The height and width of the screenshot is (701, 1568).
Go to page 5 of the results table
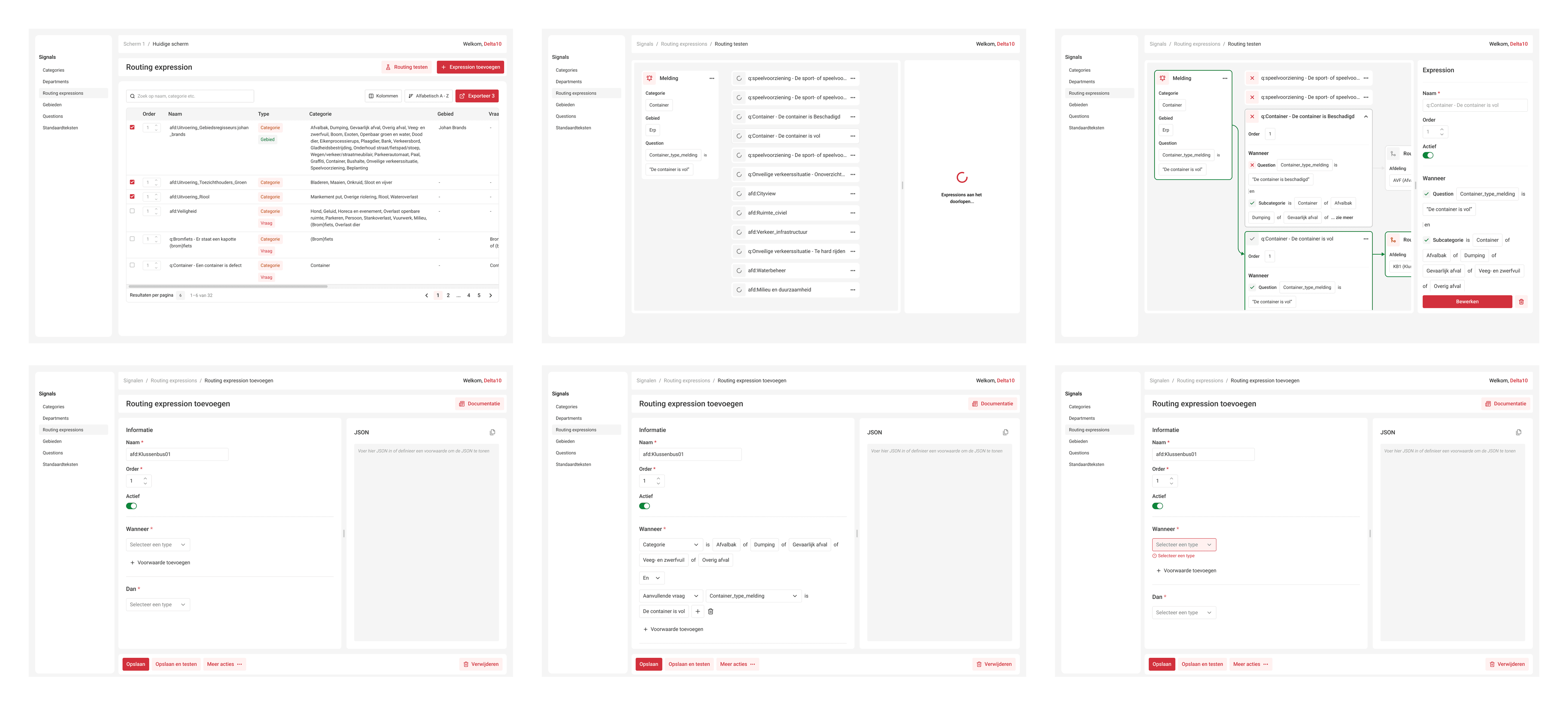[479, 295]
